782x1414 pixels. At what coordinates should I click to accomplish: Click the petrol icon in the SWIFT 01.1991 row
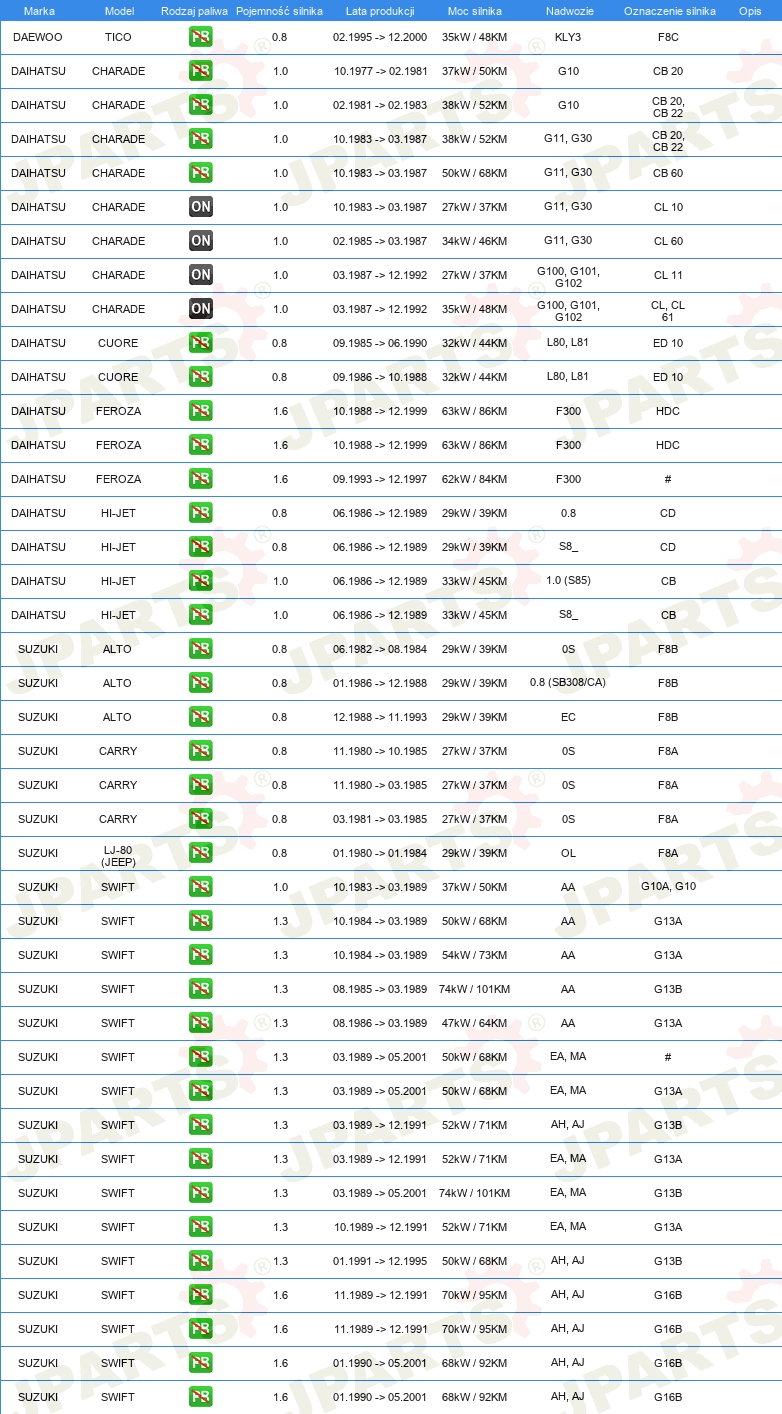click(x=200, y=1261)
